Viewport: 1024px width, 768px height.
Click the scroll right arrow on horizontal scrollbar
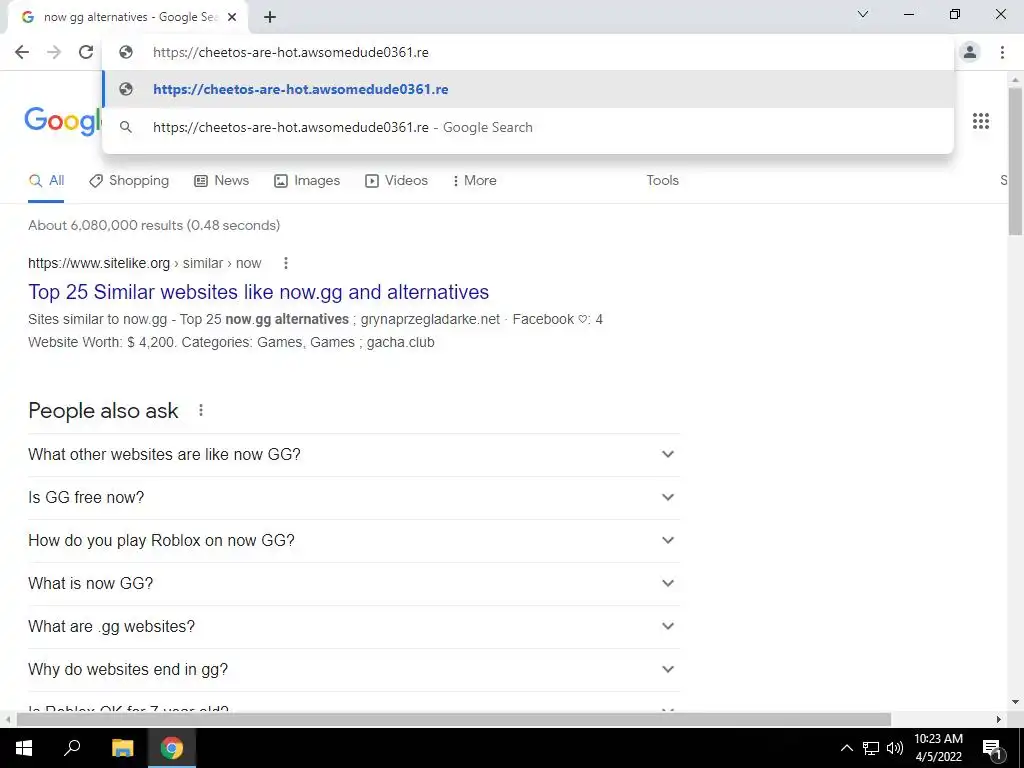coord(999,719)
